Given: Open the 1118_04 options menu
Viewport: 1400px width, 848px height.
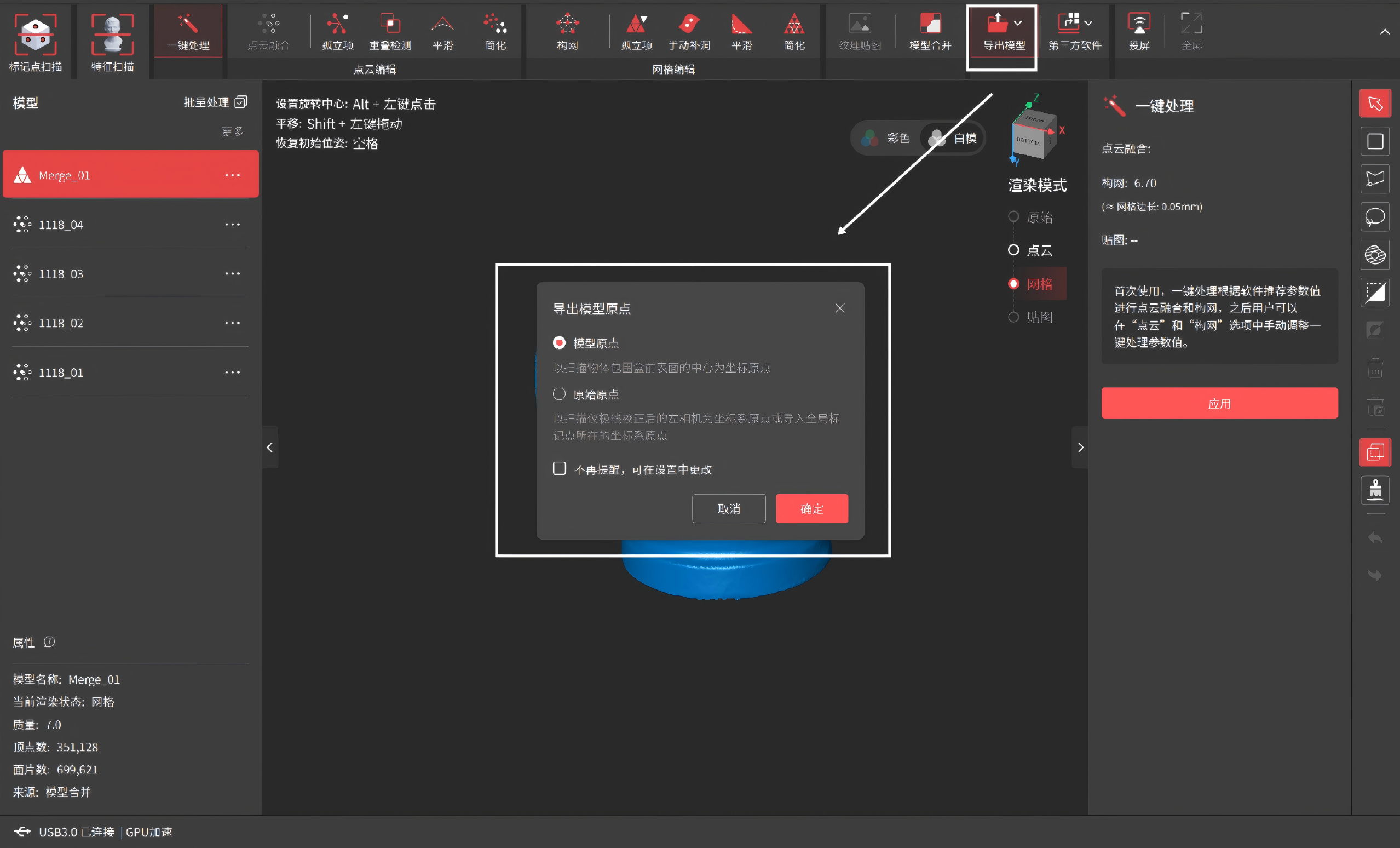Looking at the screenshot, I should click(232, 224).
